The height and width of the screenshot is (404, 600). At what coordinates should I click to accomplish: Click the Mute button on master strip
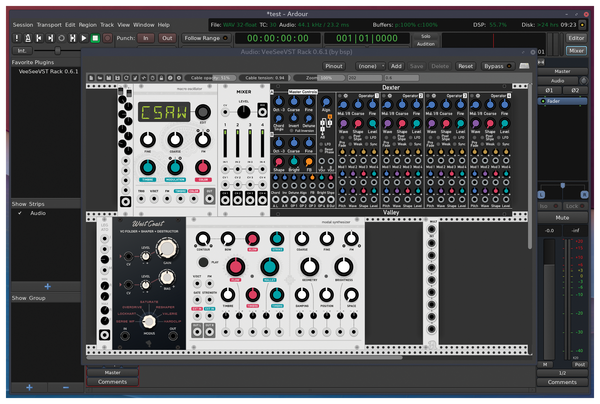click(x=562, y=218)
